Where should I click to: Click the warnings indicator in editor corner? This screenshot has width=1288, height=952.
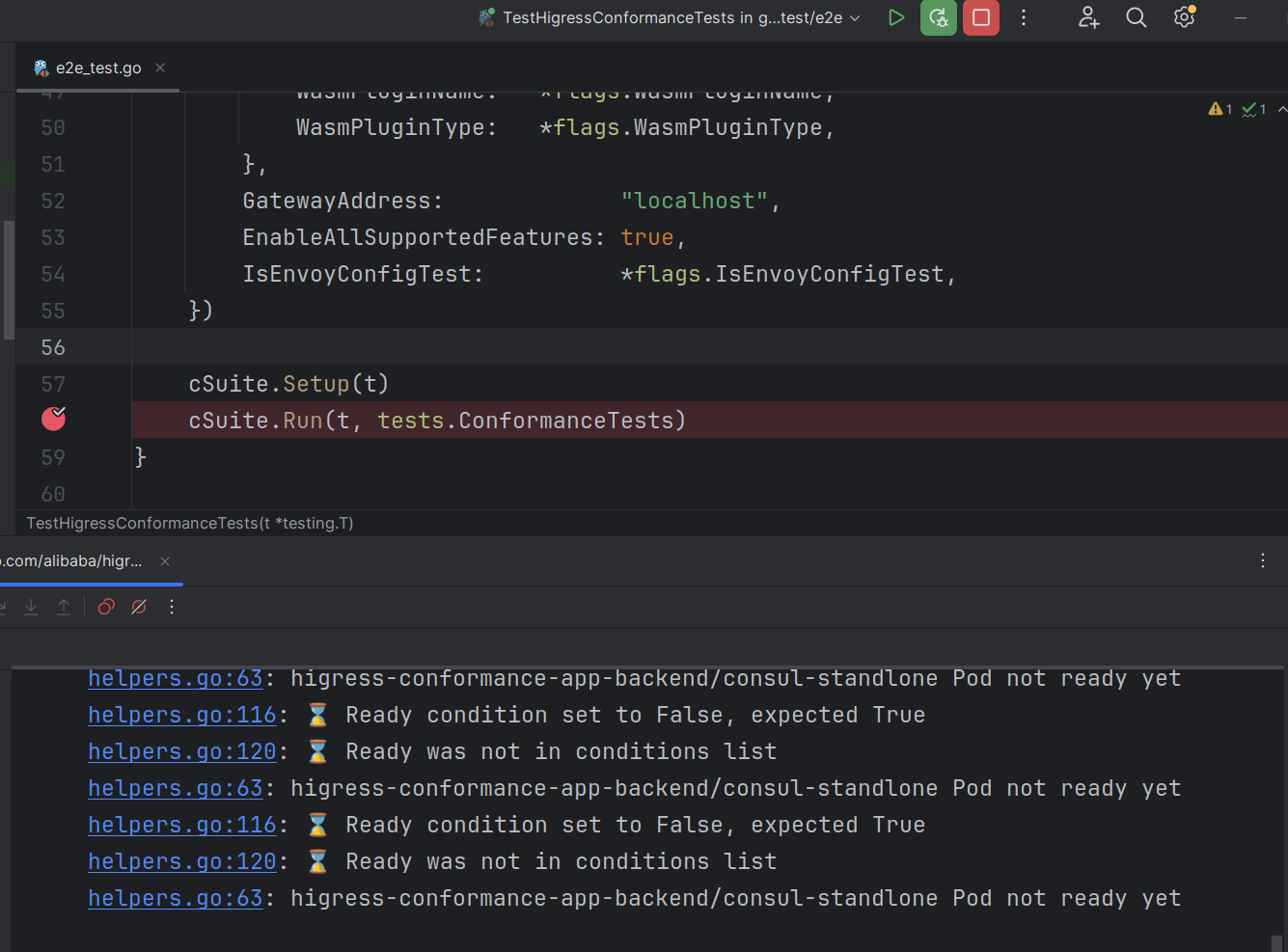(1219, 109)
